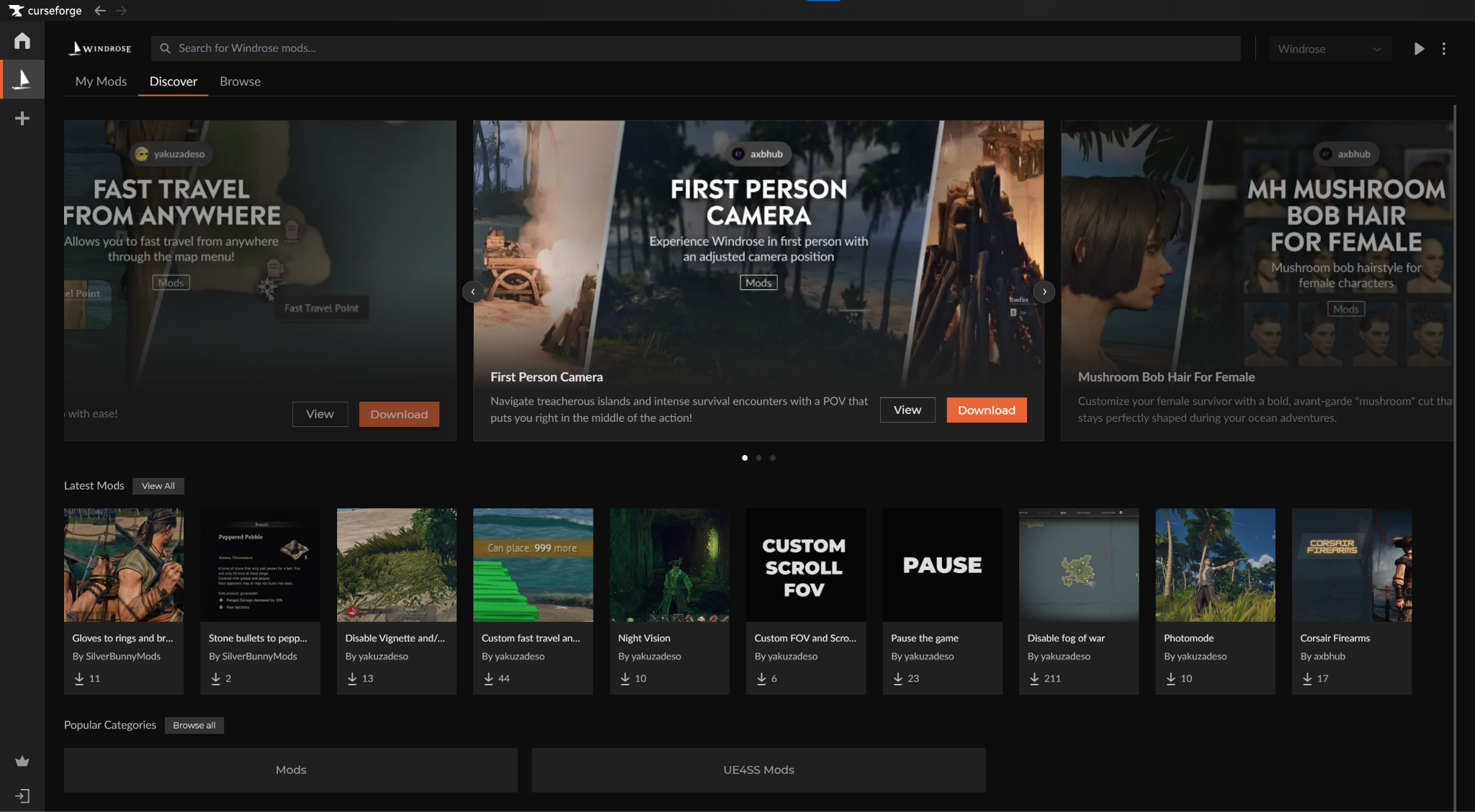Click the vertical page scrollbar

tap(1455, 458)
